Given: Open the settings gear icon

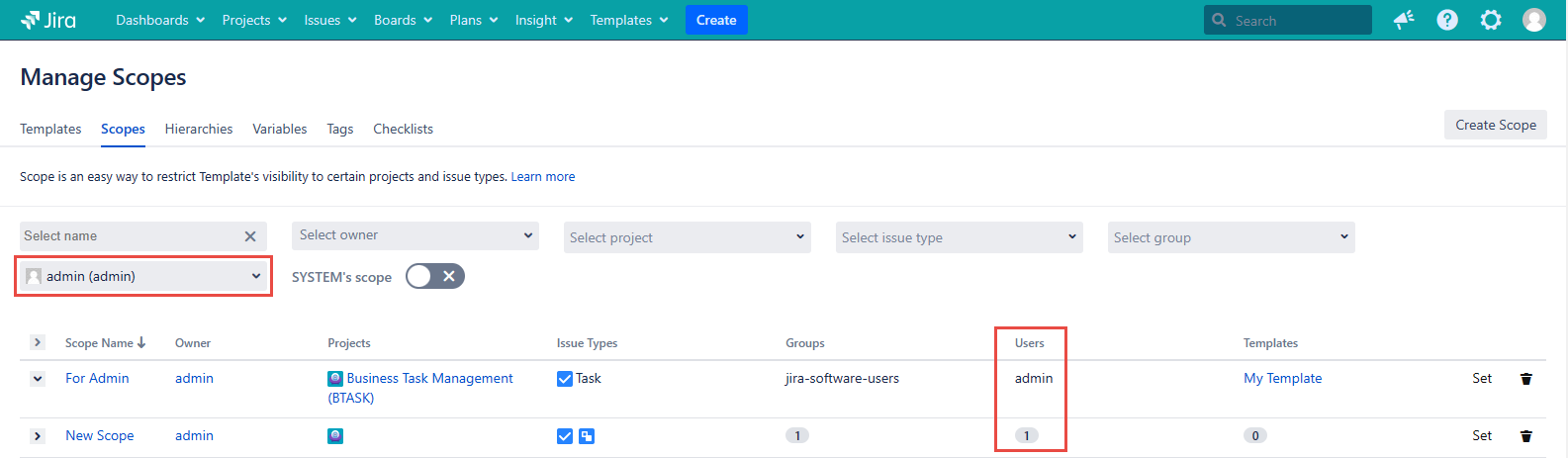Looking at the screenshot, I should tap(1491, 20).
